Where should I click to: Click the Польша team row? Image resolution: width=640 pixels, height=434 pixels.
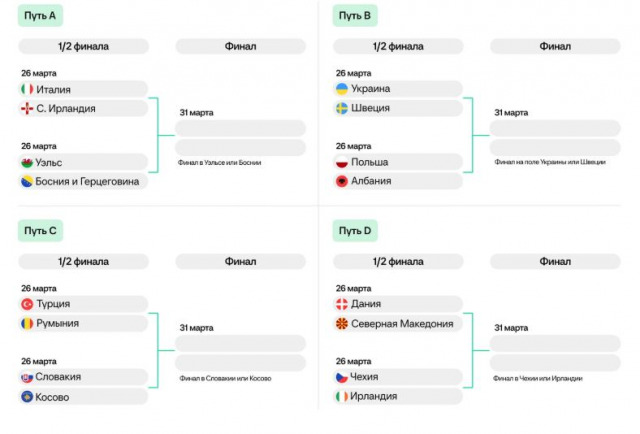398,162
